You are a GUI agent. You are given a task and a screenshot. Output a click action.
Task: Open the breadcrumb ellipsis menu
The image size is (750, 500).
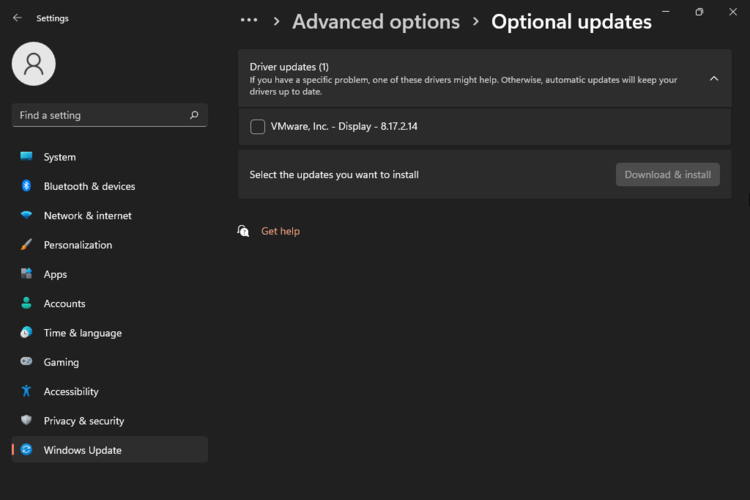(249, 21)
